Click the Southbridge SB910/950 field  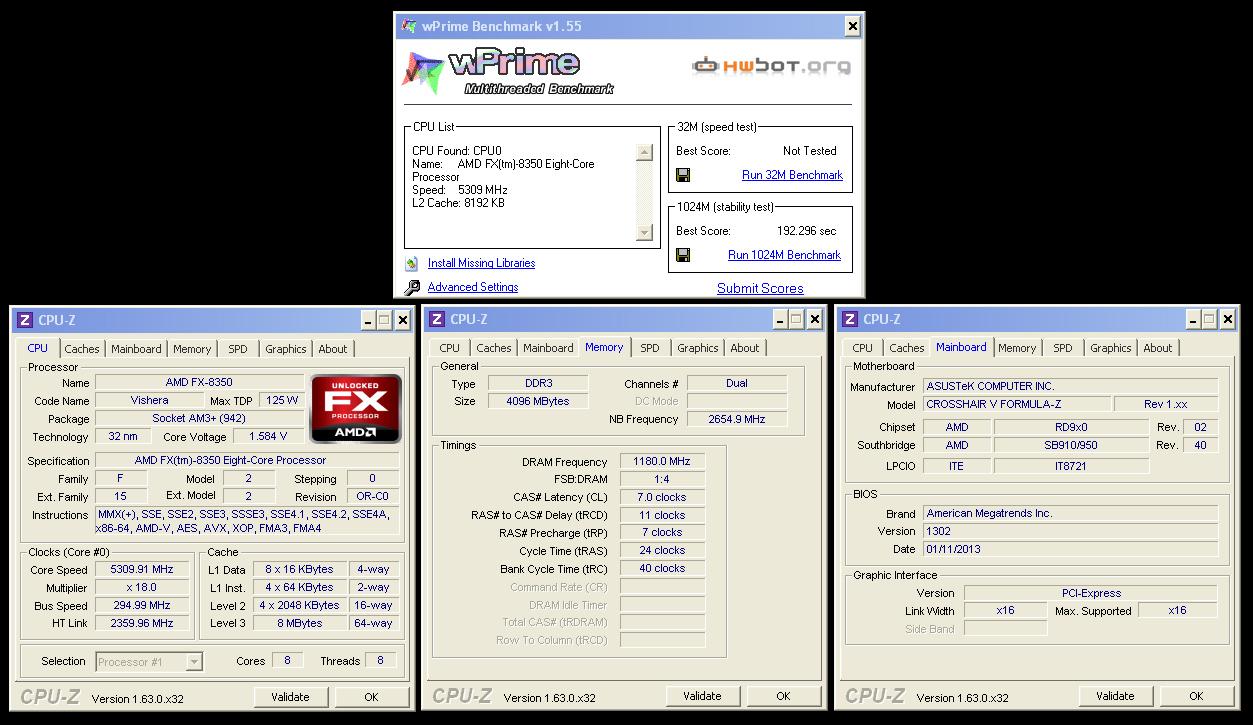pyautogui.click(x=1070, y=446)
